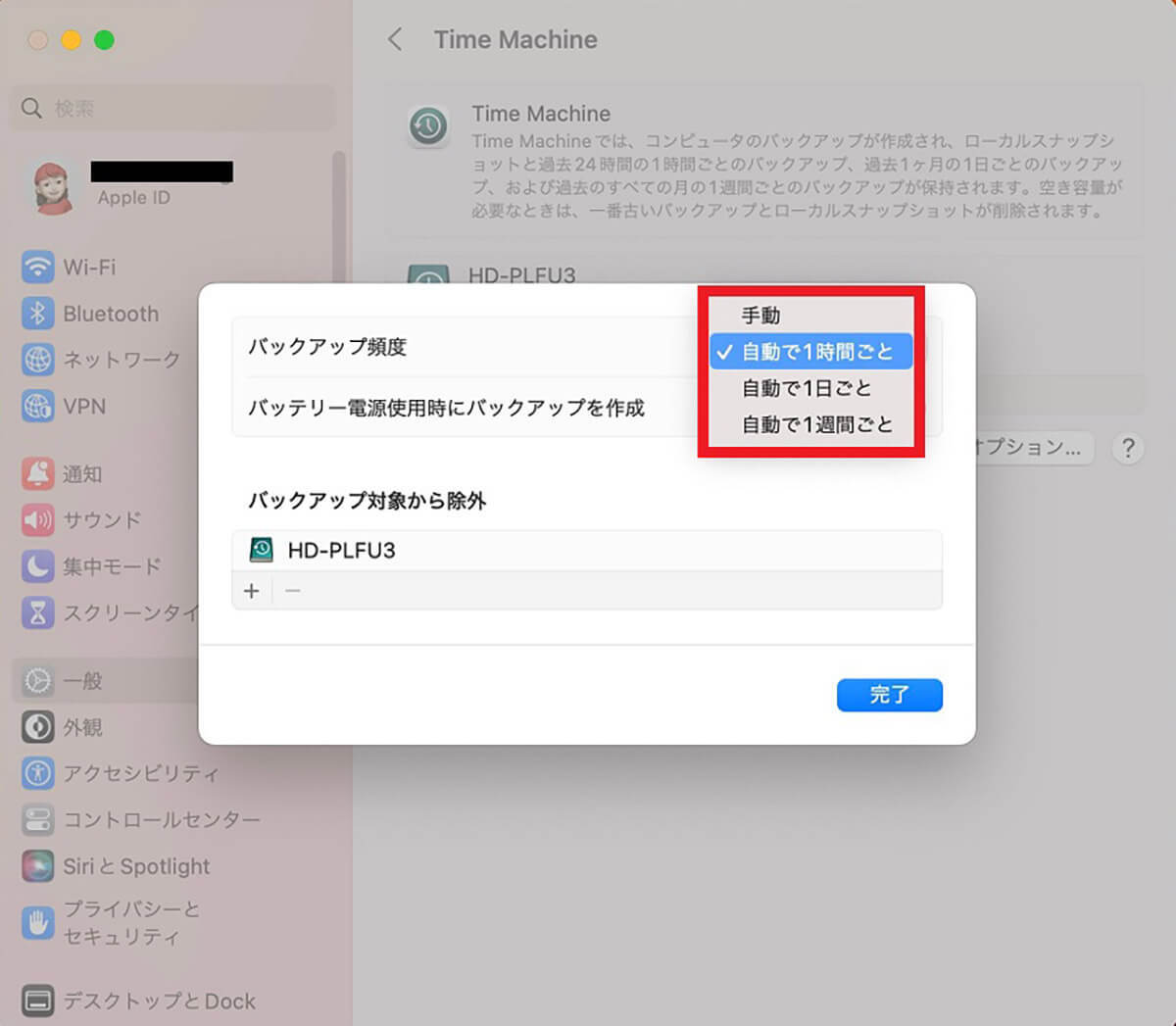Select HD-PLFU3 row in exclusion list
This screenshot has height=1026, width=1176.
click(587, 551)
